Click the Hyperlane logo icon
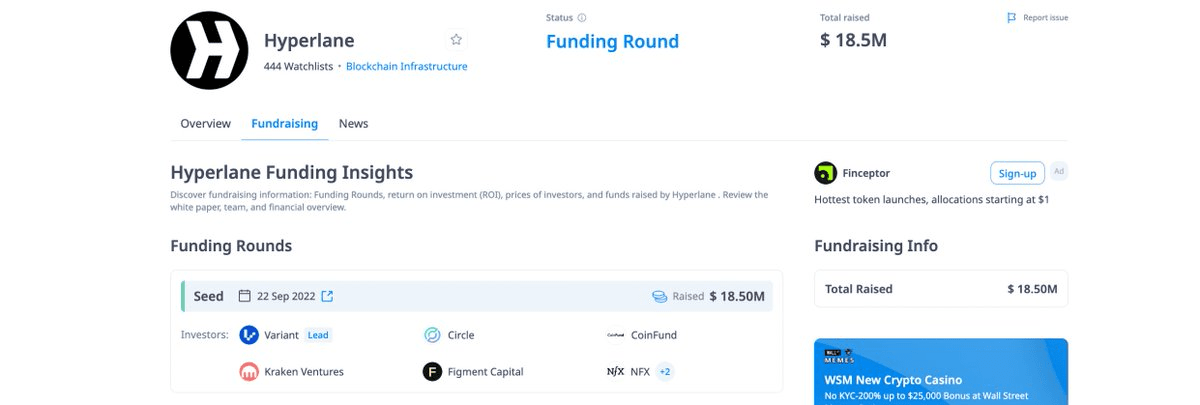Image resolution: width=1200 pixels, height=405 pixels. click(x=209, y=51)
